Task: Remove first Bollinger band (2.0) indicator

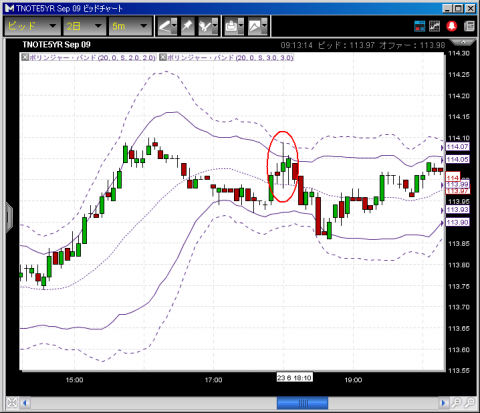Action: click(25, 57)
